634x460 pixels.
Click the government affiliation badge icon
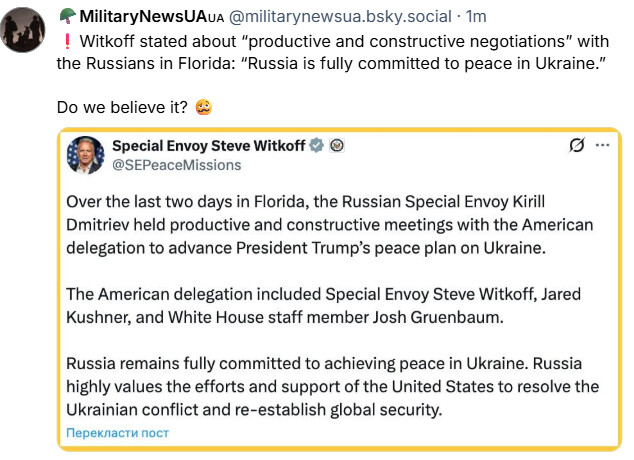[337, 146]
